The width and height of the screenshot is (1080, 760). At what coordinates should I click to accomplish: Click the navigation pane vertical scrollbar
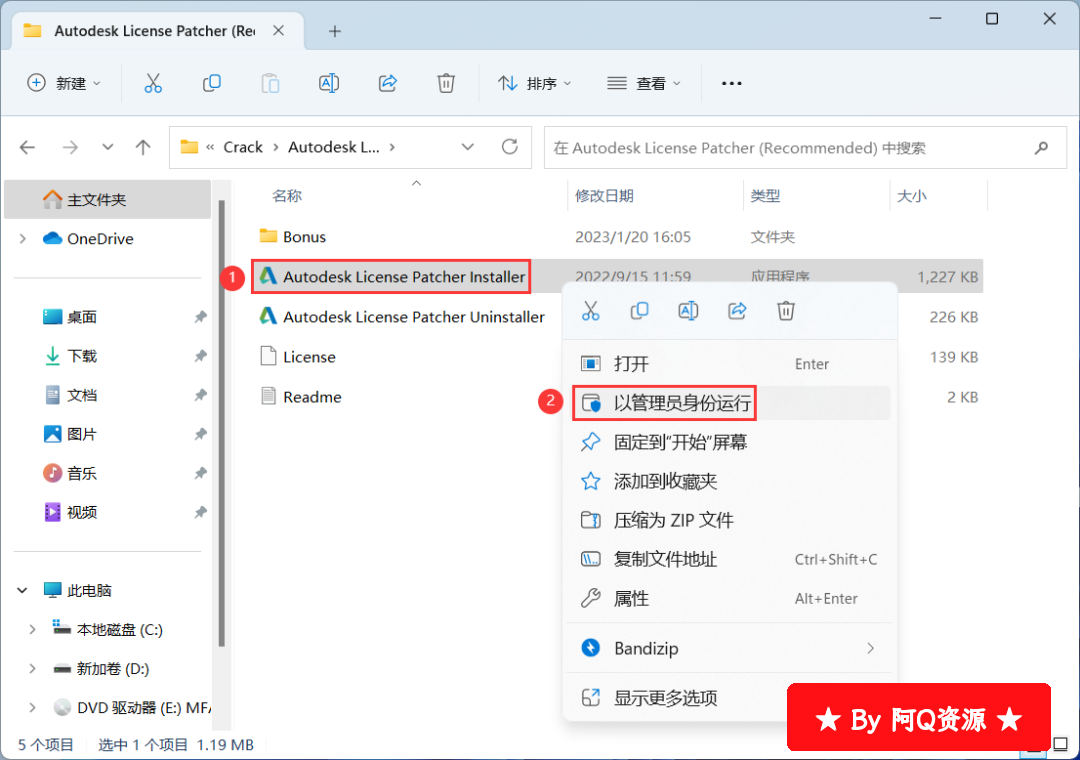pyautogui.click(x=221, y=423)
